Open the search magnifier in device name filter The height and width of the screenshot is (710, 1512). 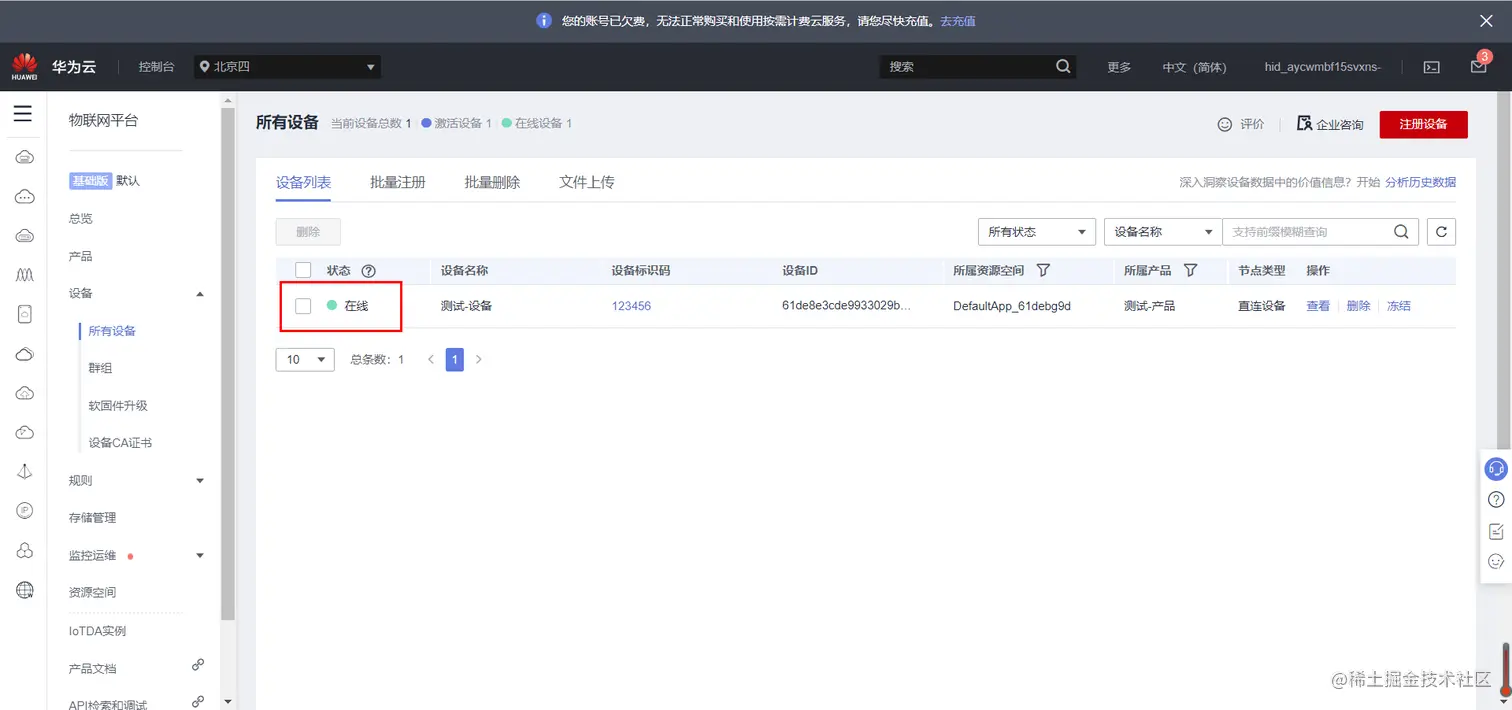(x=1400, y=231)
